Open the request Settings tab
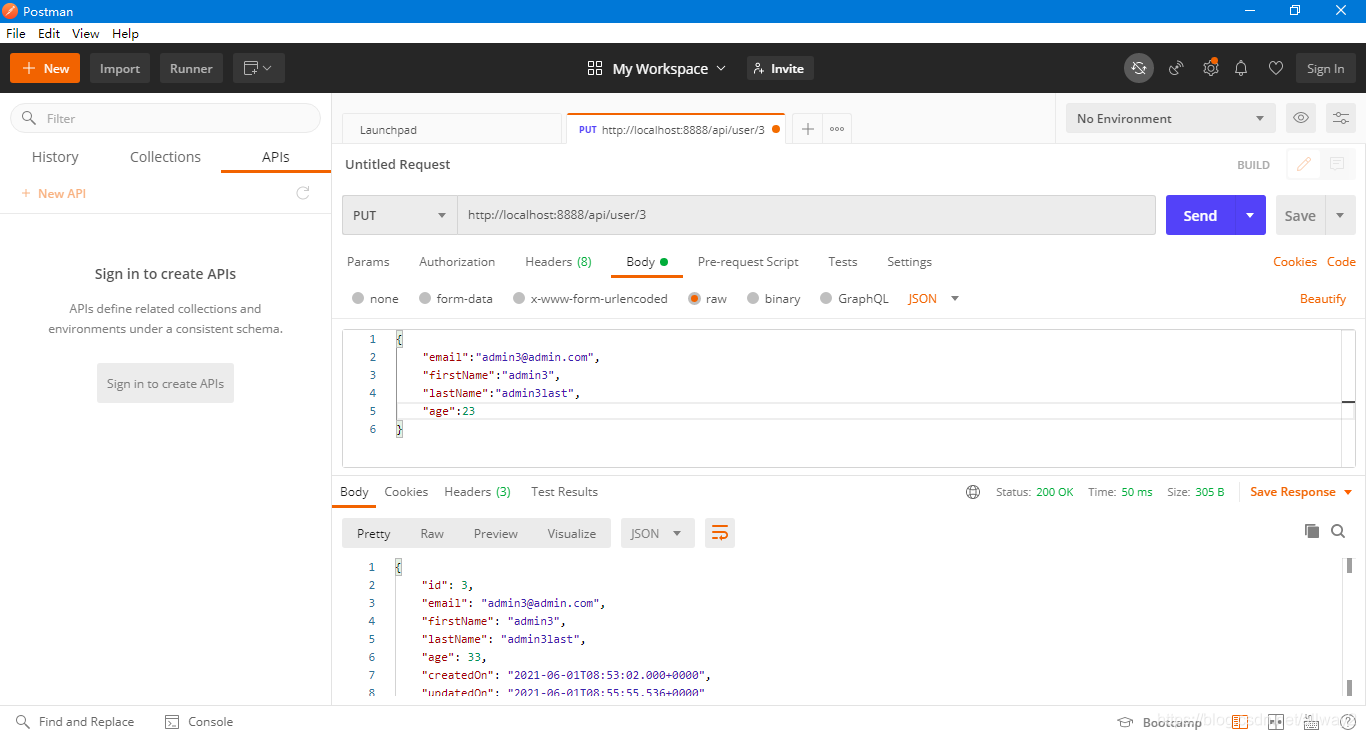Viewport: 1366px width, 738px height. tap(909, 262)
